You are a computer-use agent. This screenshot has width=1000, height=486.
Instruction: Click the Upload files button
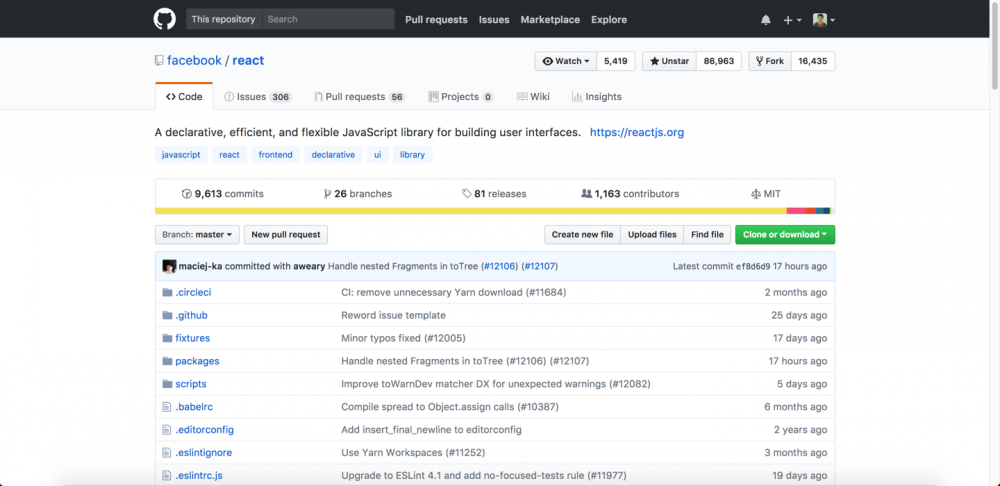(652, 235)
